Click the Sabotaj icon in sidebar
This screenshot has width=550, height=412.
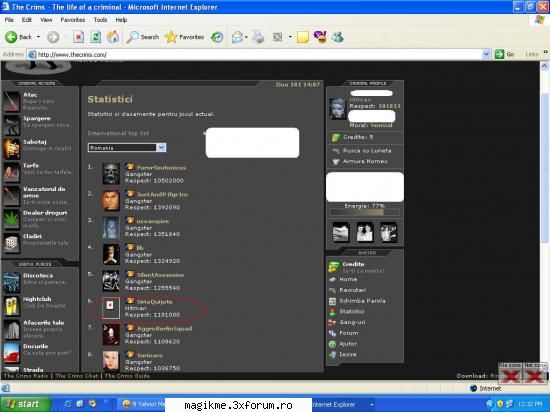[x=12, y=149]
